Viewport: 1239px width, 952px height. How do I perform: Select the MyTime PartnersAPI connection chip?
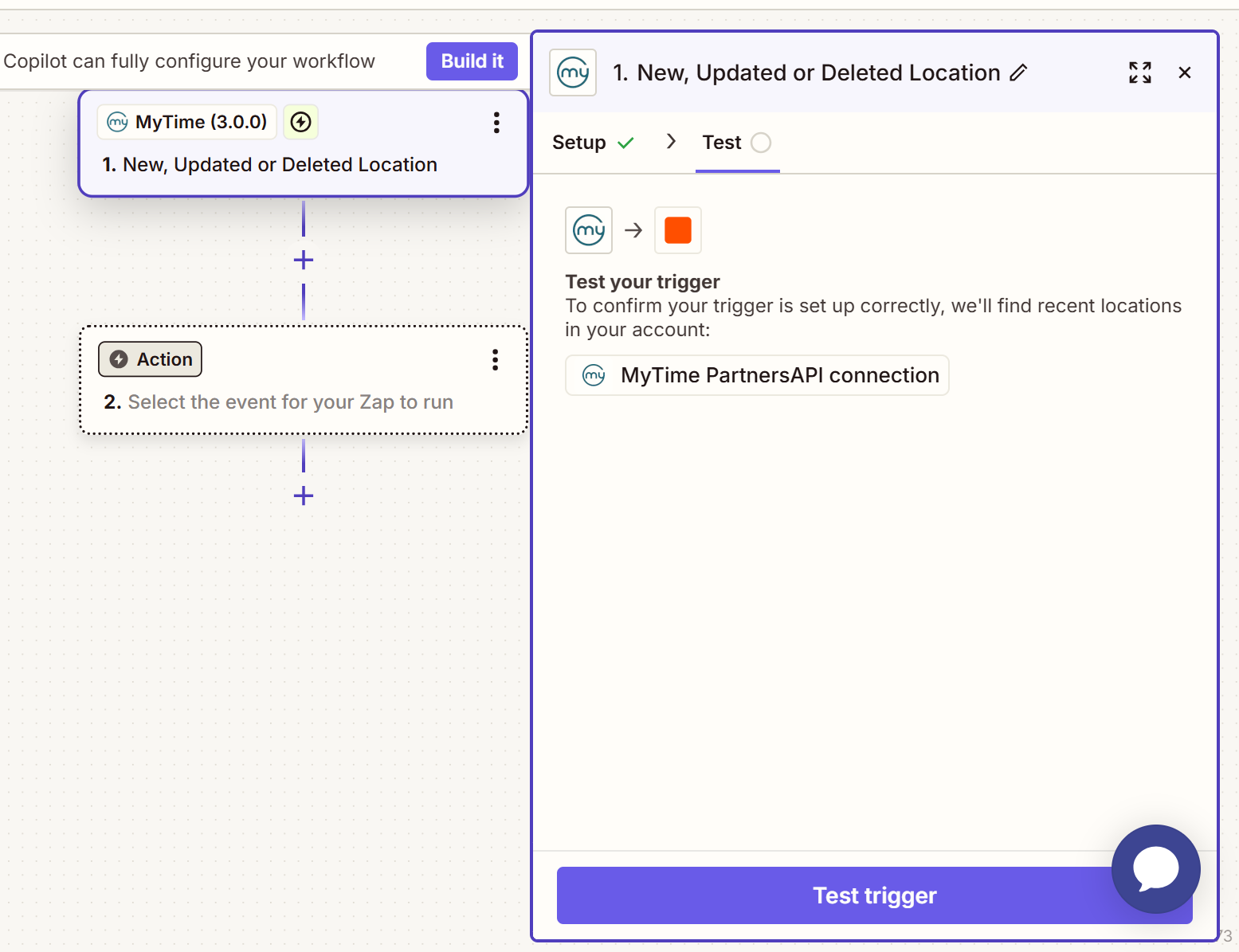click(x=757, y=375)
